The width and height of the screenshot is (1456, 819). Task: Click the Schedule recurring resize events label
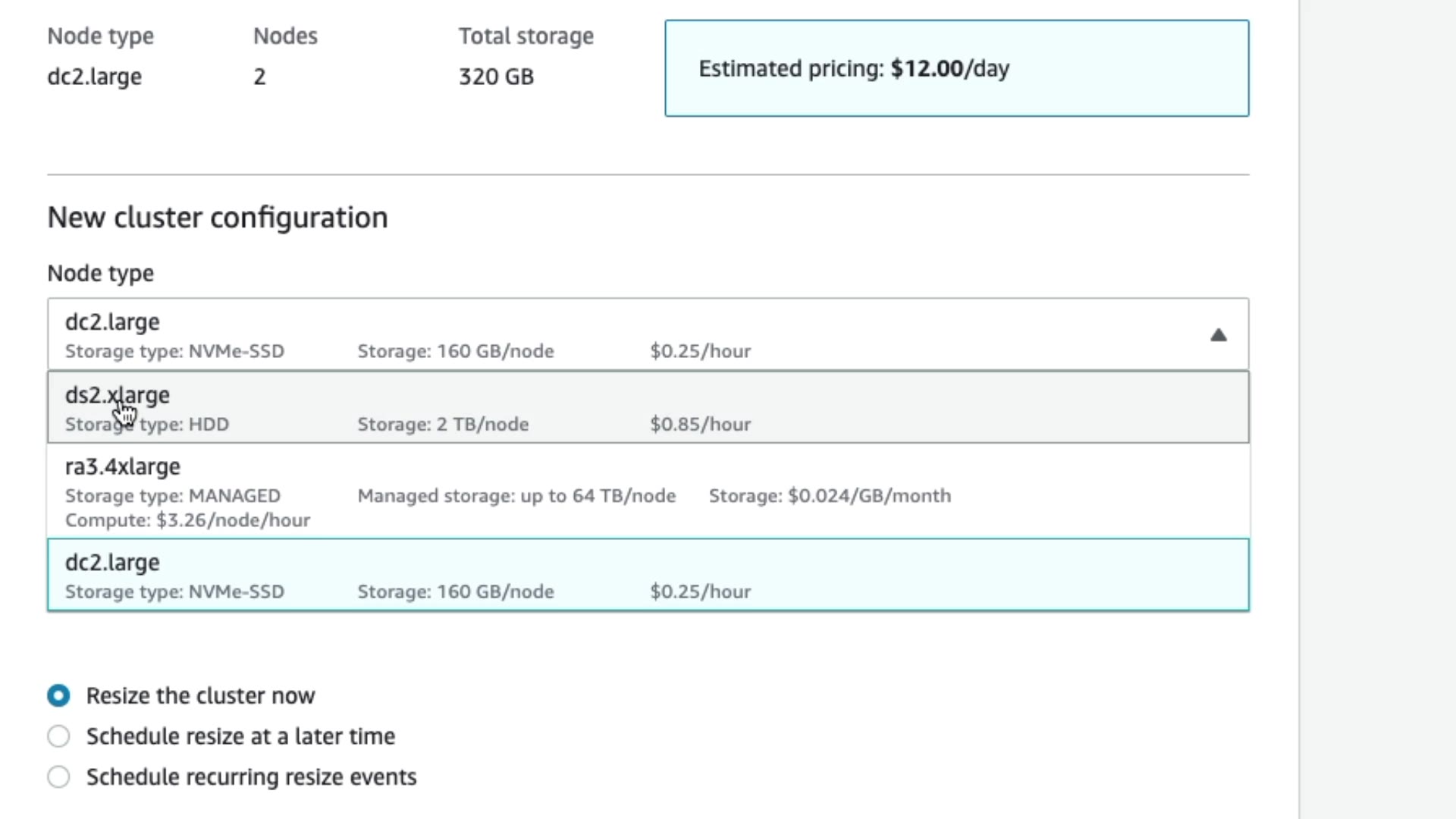(x=251, y=777)
